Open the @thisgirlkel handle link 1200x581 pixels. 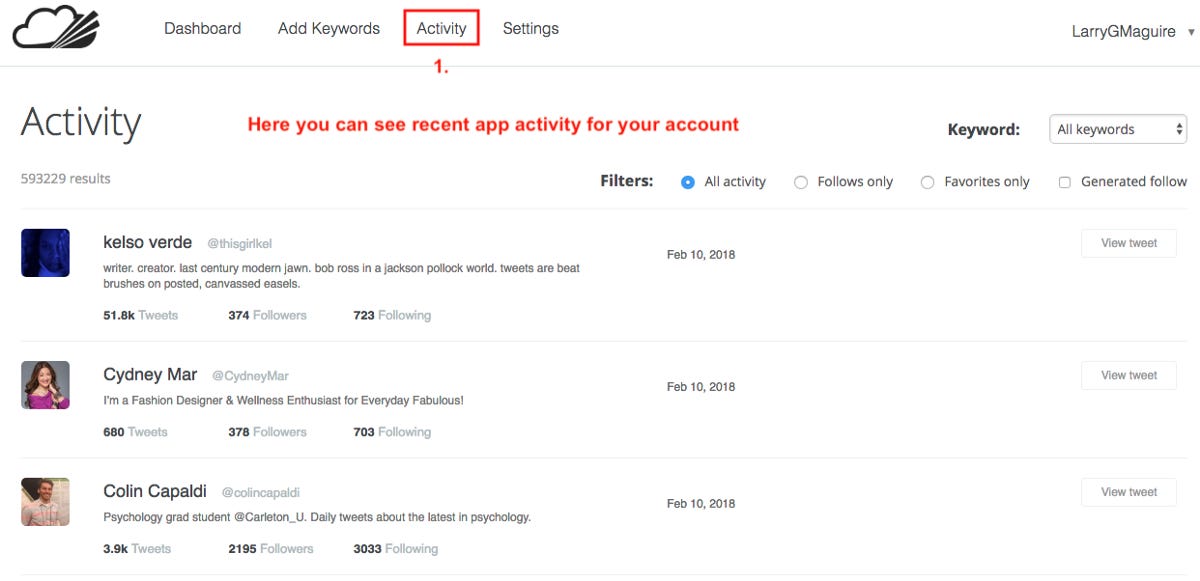coord(240,243)
